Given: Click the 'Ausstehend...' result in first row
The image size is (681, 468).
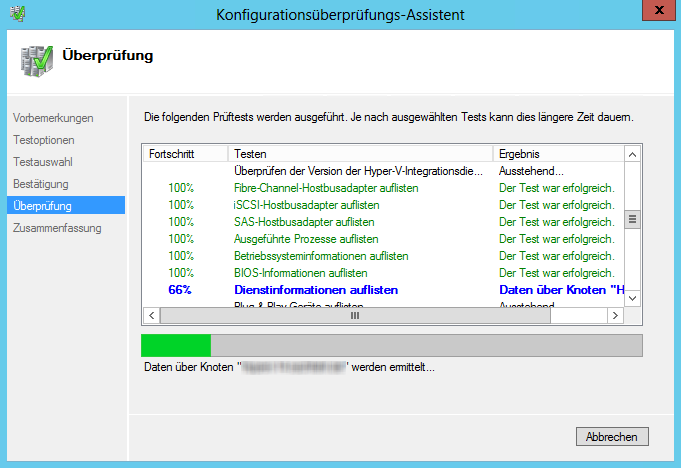Looking at the screenshot, I should click(531, 171).
